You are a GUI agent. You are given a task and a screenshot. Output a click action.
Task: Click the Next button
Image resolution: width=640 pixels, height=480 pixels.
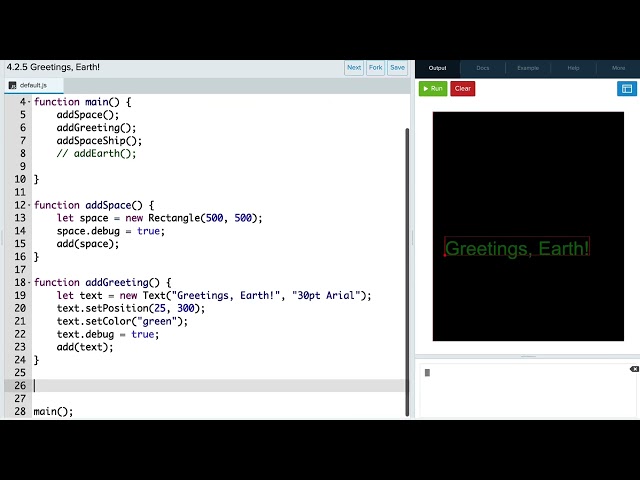click(x=354, y=68)
